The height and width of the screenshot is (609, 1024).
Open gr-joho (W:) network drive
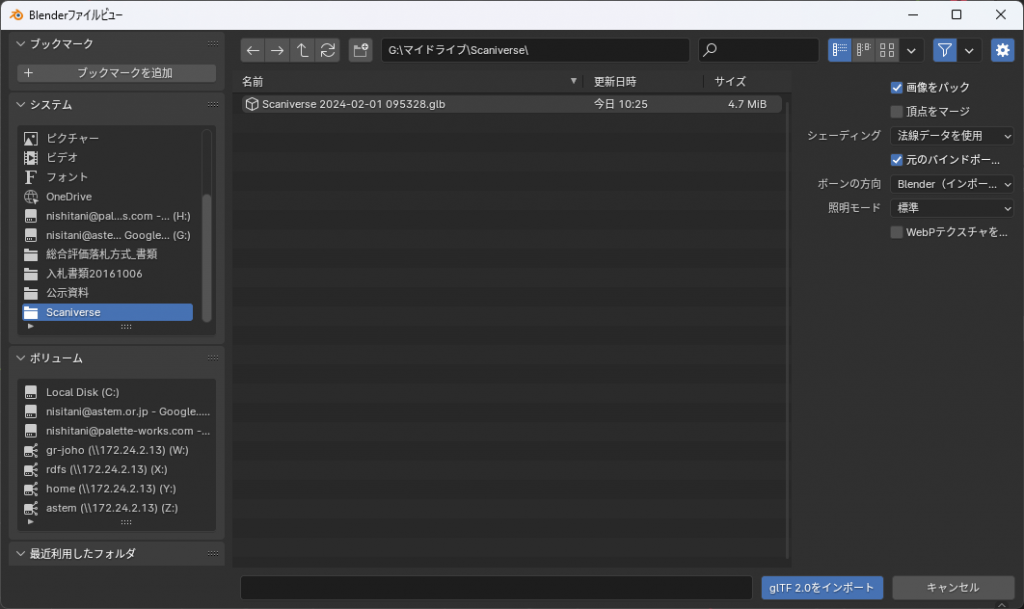[116, 450]
